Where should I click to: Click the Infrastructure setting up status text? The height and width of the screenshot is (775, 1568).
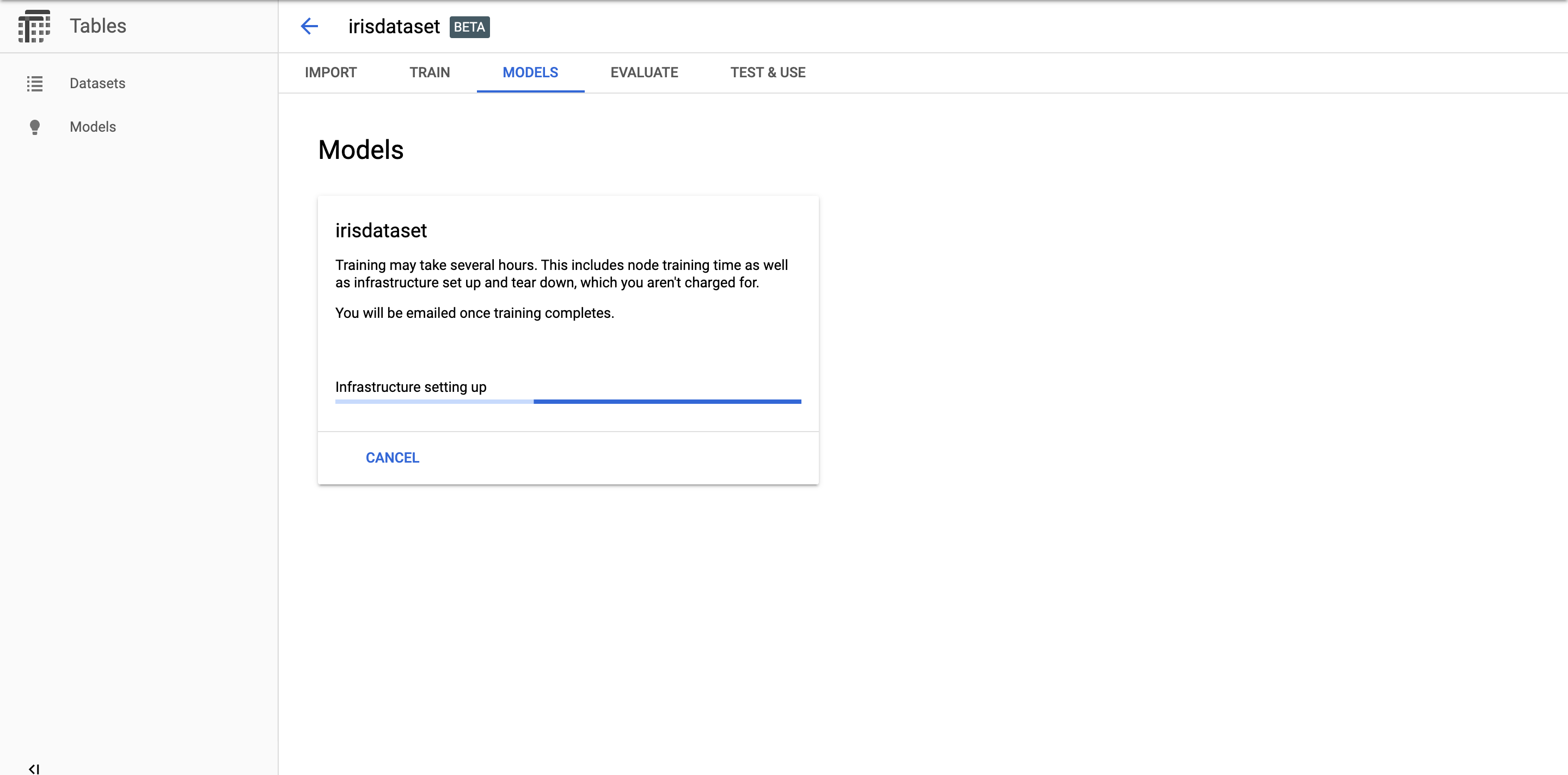pyautogui.click(x=411, y=387)
